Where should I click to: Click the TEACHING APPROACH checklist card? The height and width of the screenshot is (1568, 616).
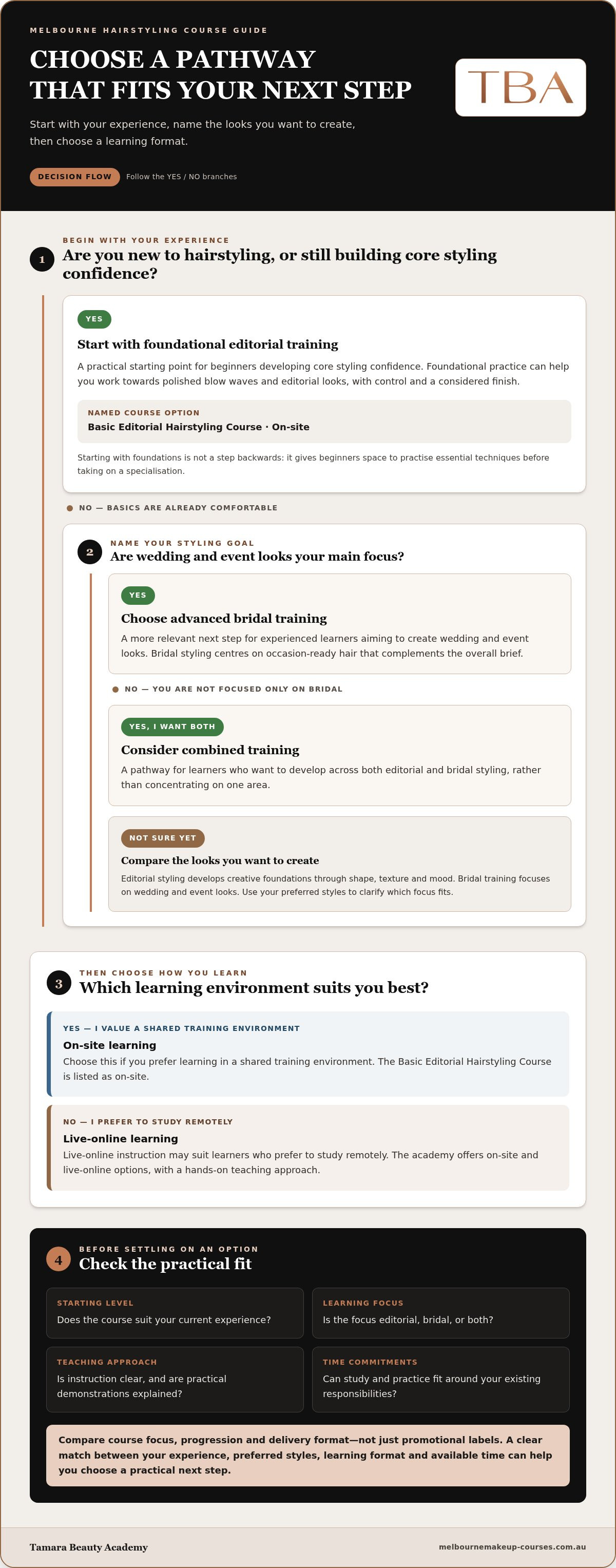(x=175, y=1379)
